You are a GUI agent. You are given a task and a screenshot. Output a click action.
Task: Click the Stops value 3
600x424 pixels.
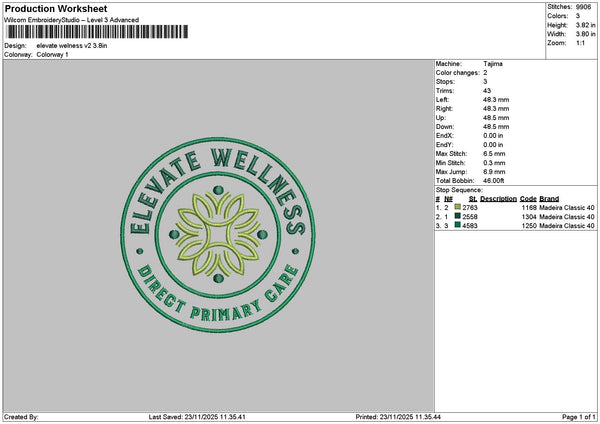(x=485, y=82)
